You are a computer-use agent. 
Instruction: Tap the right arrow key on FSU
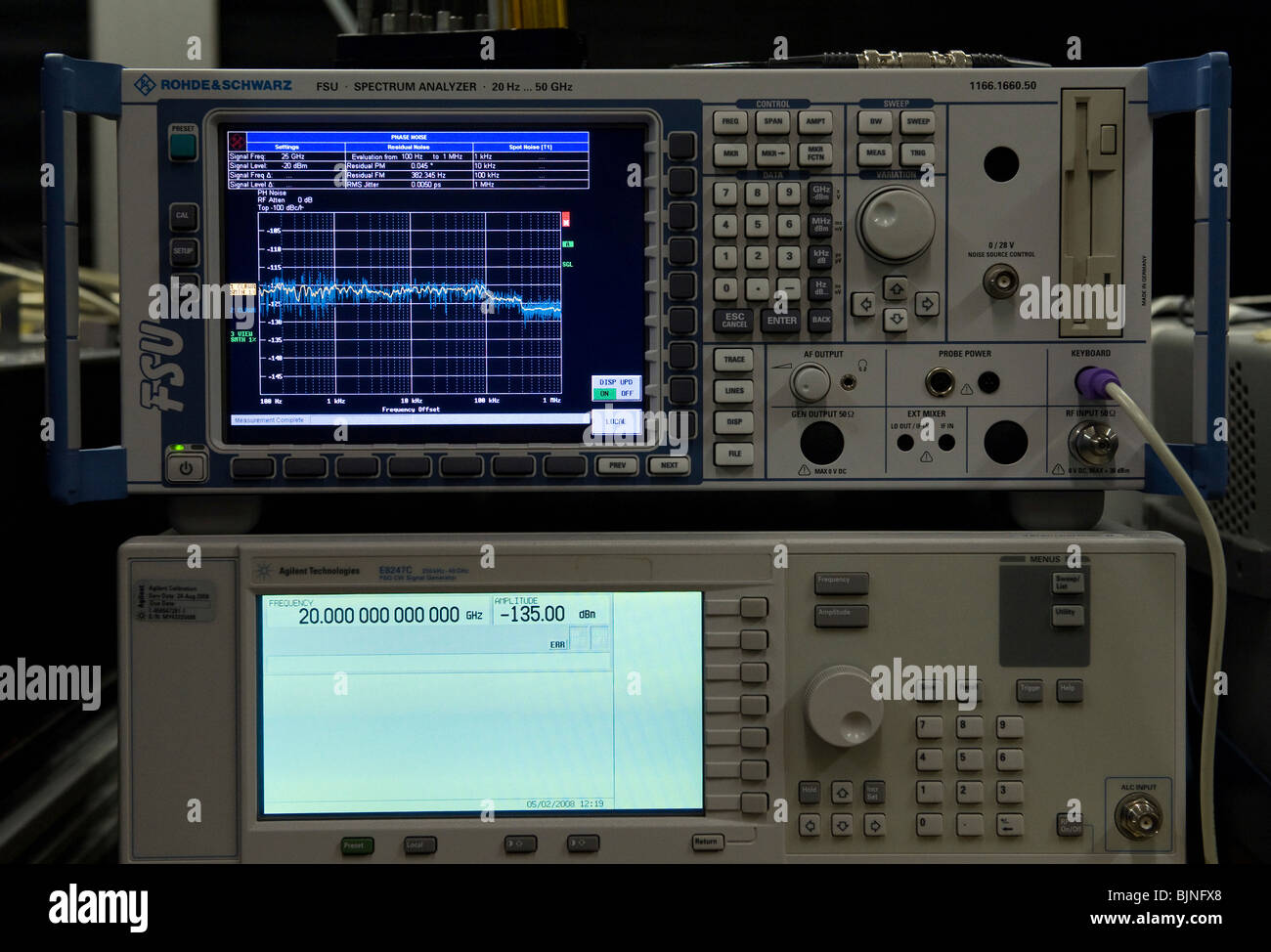927,304
